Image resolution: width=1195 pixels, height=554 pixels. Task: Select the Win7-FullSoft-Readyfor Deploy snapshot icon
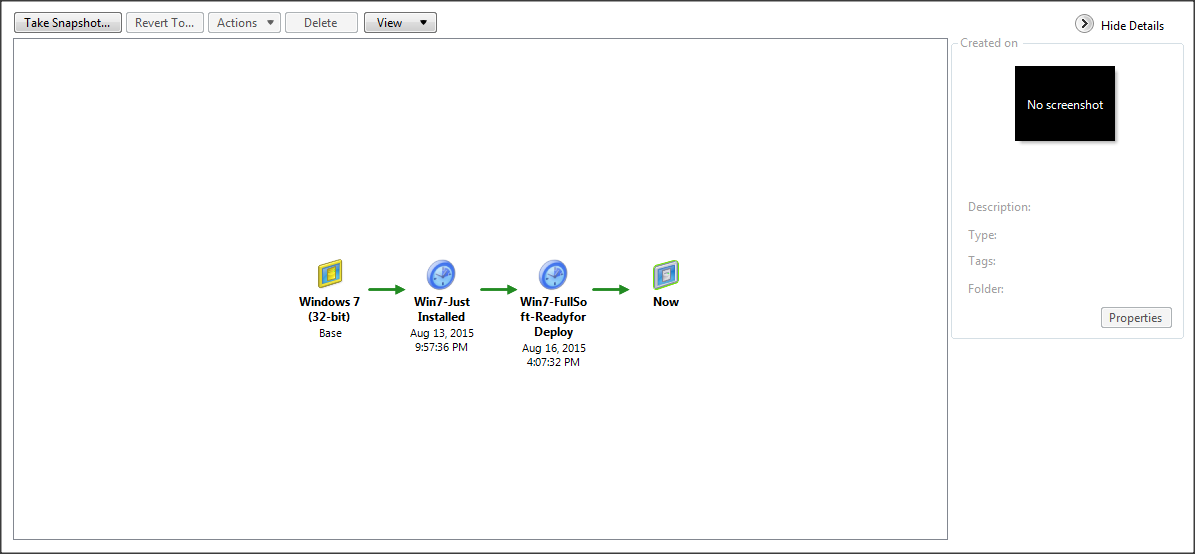553,274
